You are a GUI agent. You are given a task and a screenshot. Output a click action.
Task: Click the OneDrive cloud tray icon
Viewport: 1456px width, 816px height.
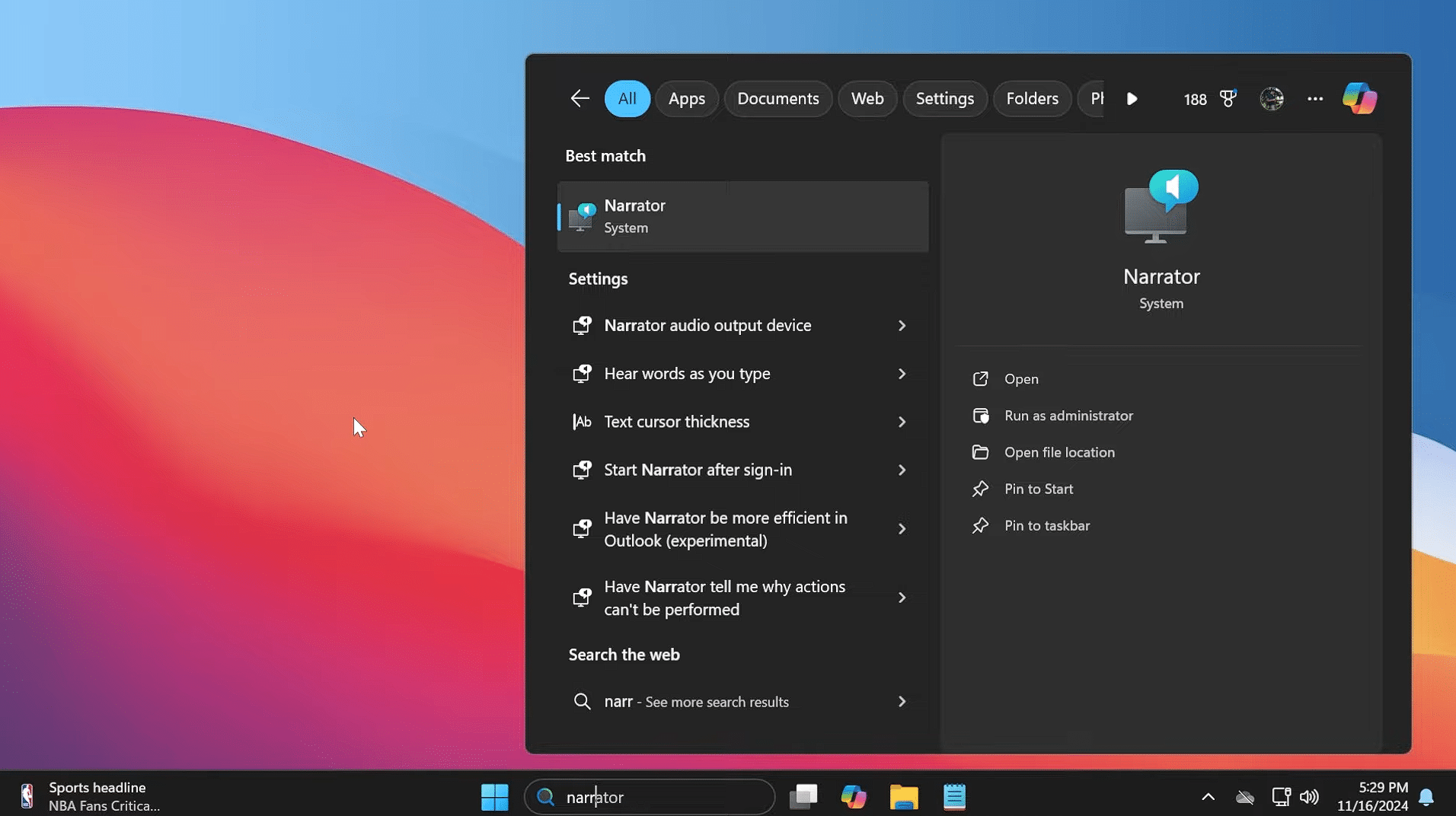[1244, 797]
